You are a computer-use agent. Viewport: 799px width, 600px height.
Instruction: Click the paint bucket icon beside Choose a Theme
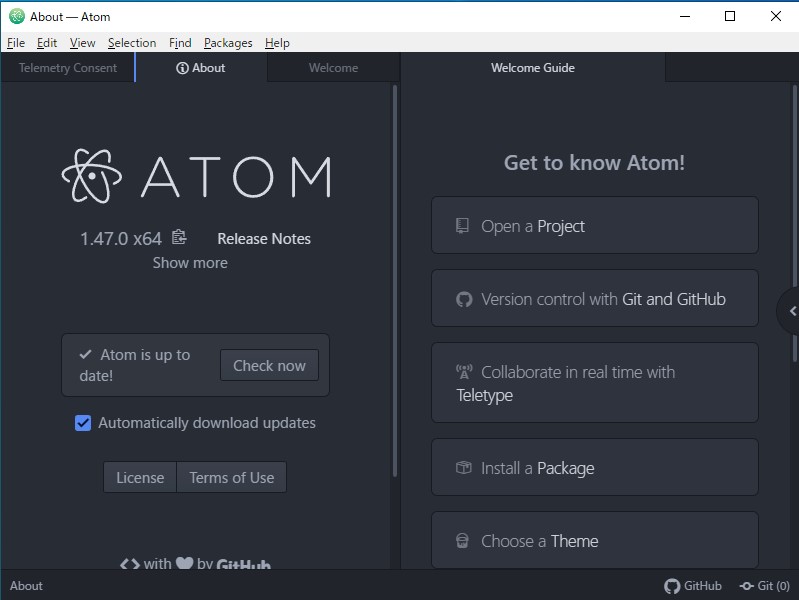coord(462,540)
